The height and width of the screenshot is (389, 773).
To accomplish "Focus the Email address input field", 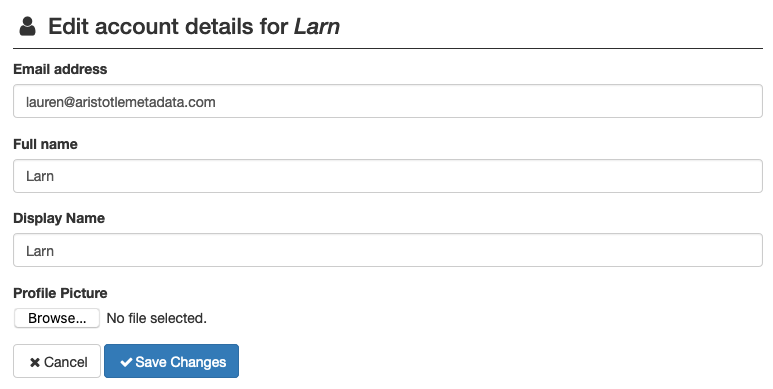I will click(x=387, y=102).
